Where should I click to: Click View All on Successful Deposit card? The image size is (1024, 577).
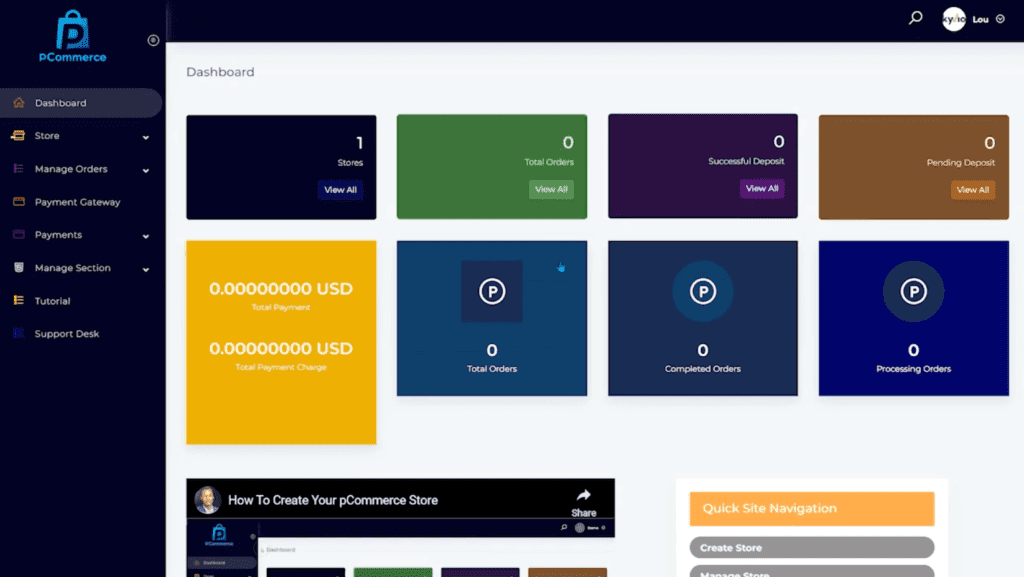click(762, 189)
